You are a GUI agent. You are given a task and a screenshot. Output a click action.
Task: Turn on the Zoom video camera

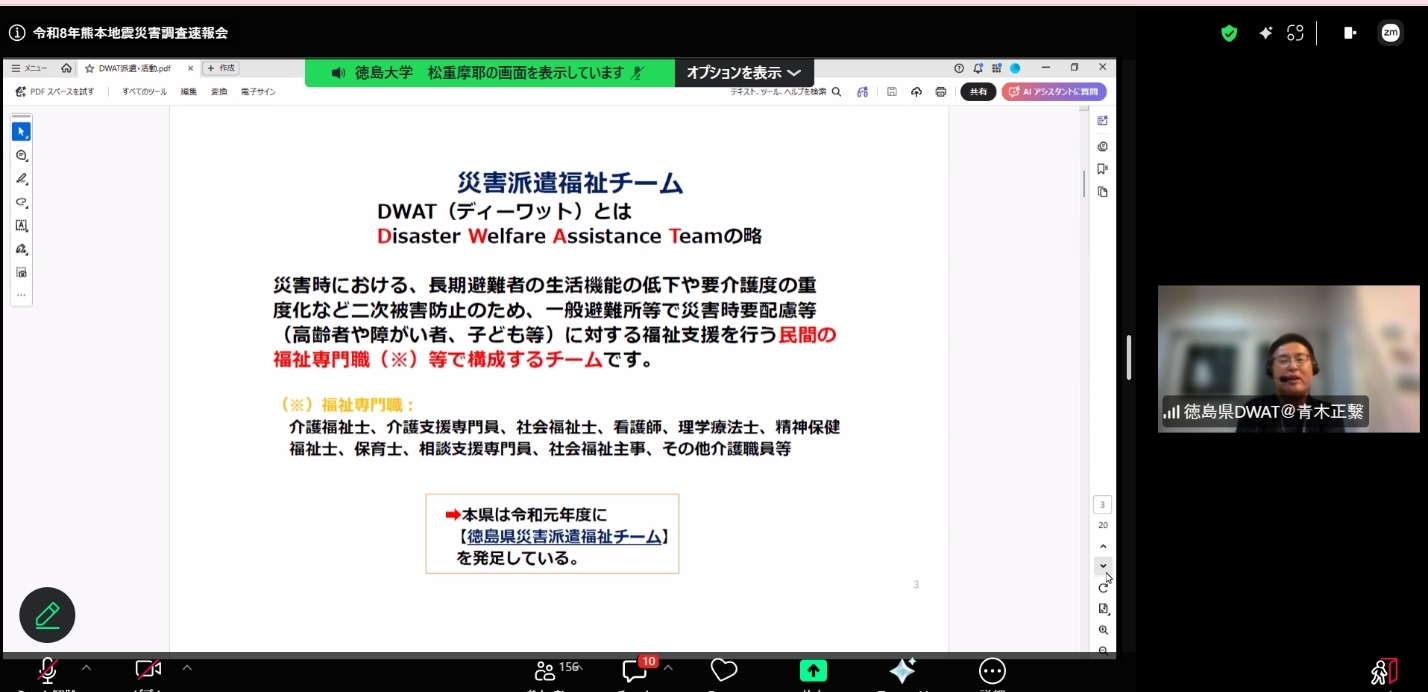click(x=148, y=670)
